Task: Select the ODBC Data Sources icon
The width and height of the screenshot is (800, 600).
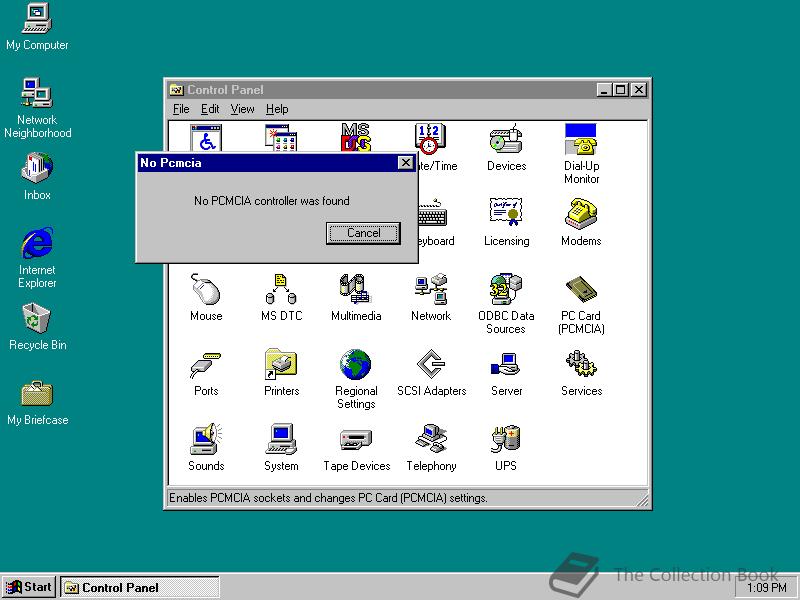Action: pyautogui.click(x=506, y=289)
